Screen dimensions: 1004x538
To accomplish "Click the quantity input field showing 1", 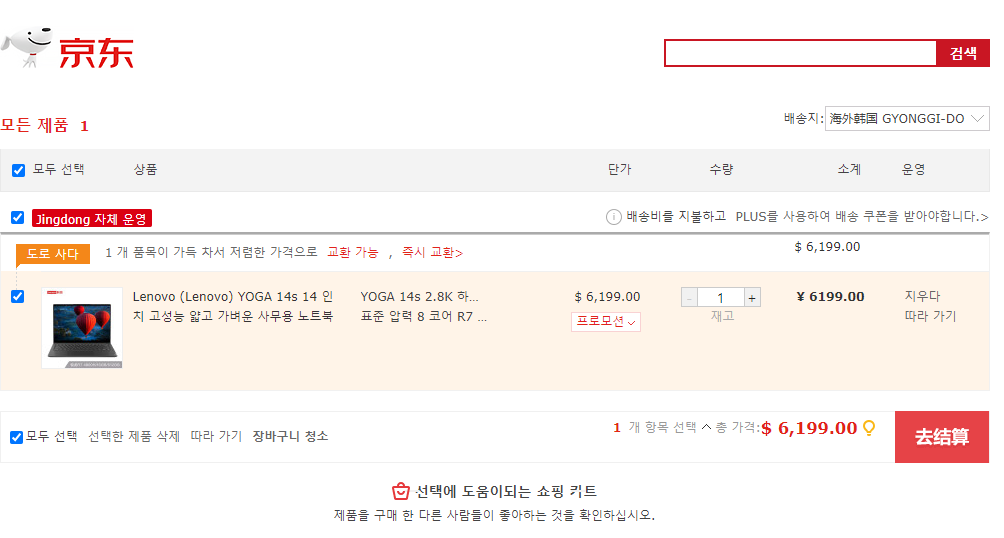I will (x=720, y=298).
